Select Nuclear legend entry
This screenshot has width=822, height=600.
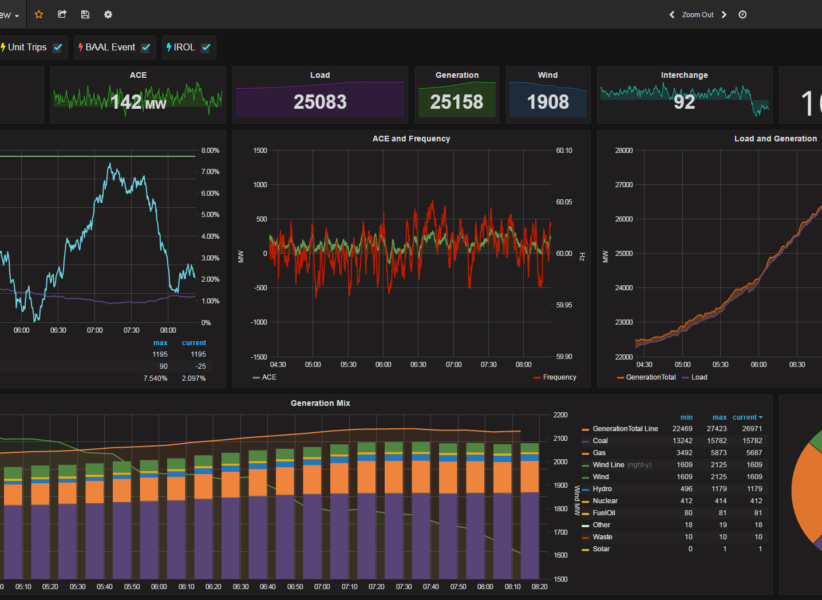pyautogui.click(x=605, y=501)
